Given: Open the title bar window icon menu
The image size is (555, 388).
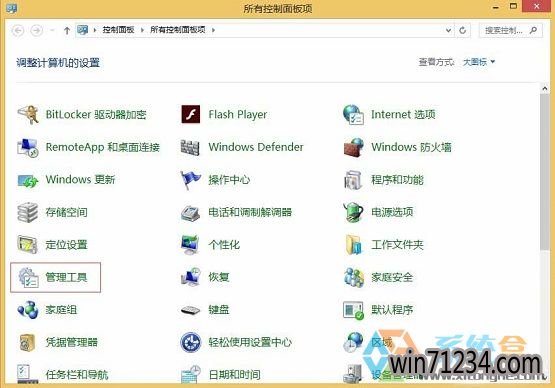Looking at the screenshot, I should [x=11, y=7].
